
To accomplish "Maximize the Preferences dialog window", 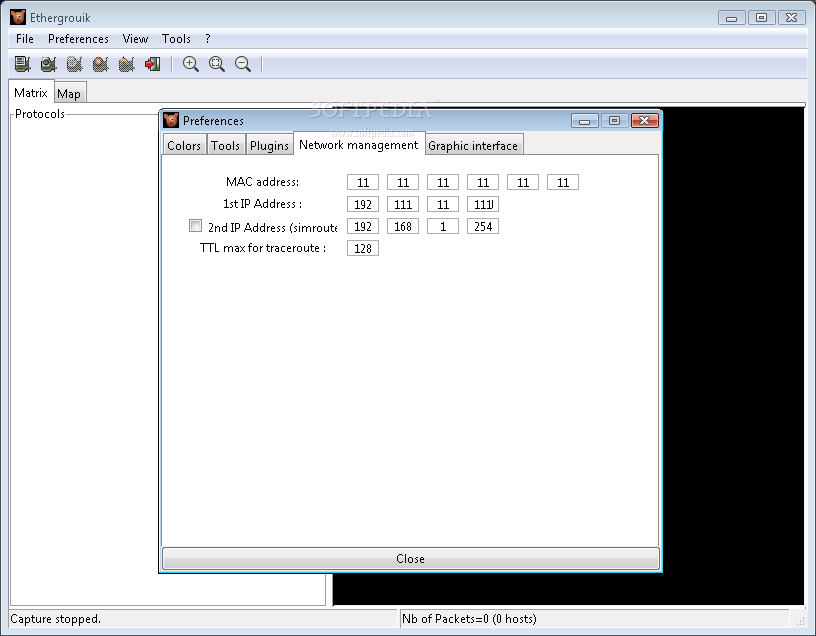I will pos(615,120).
